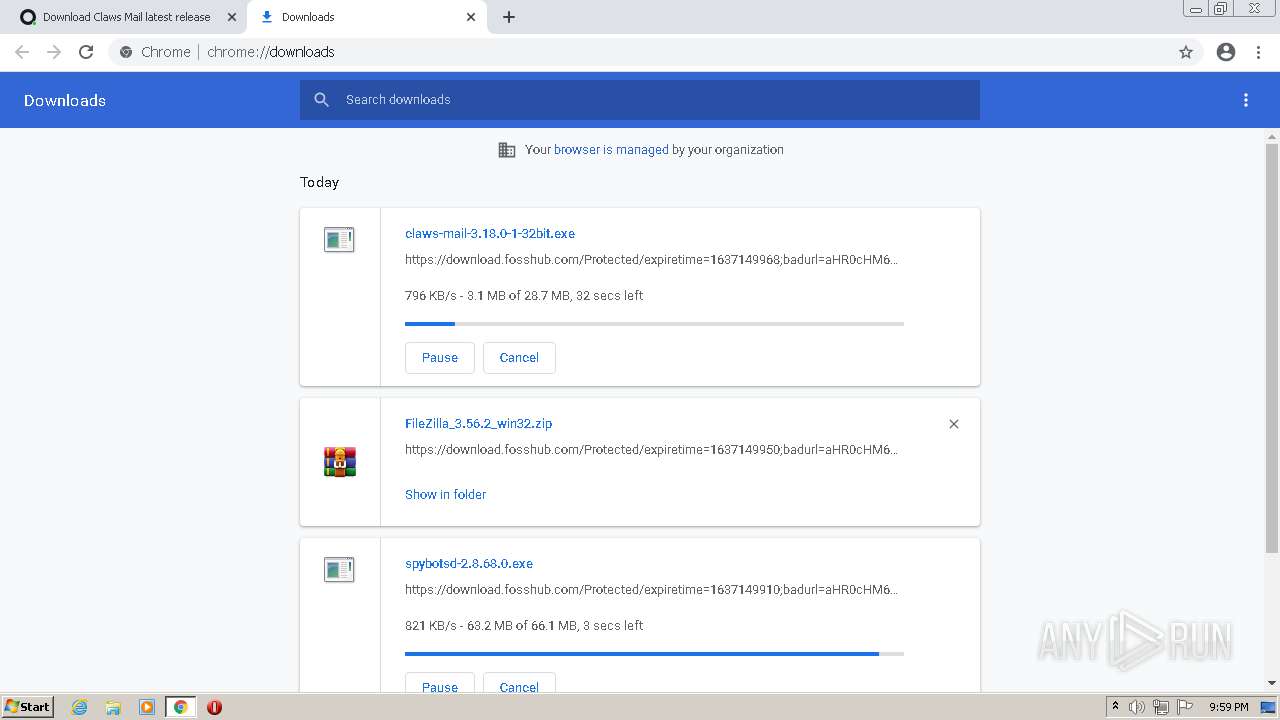Click the claws-mail download source URL

651,260
